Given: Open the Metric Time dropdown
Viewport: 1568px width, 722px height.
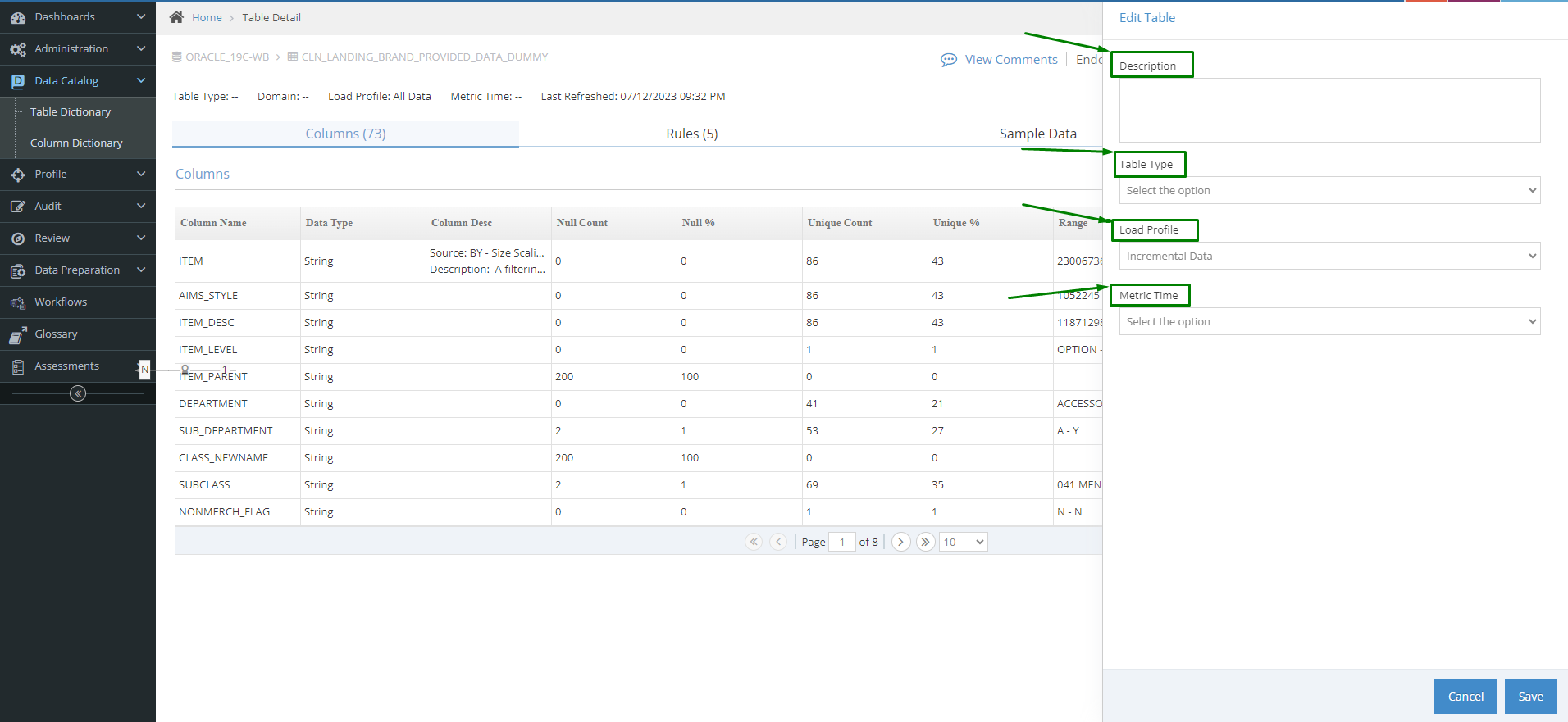Looking at the screenshot, I should point(1329,321).
